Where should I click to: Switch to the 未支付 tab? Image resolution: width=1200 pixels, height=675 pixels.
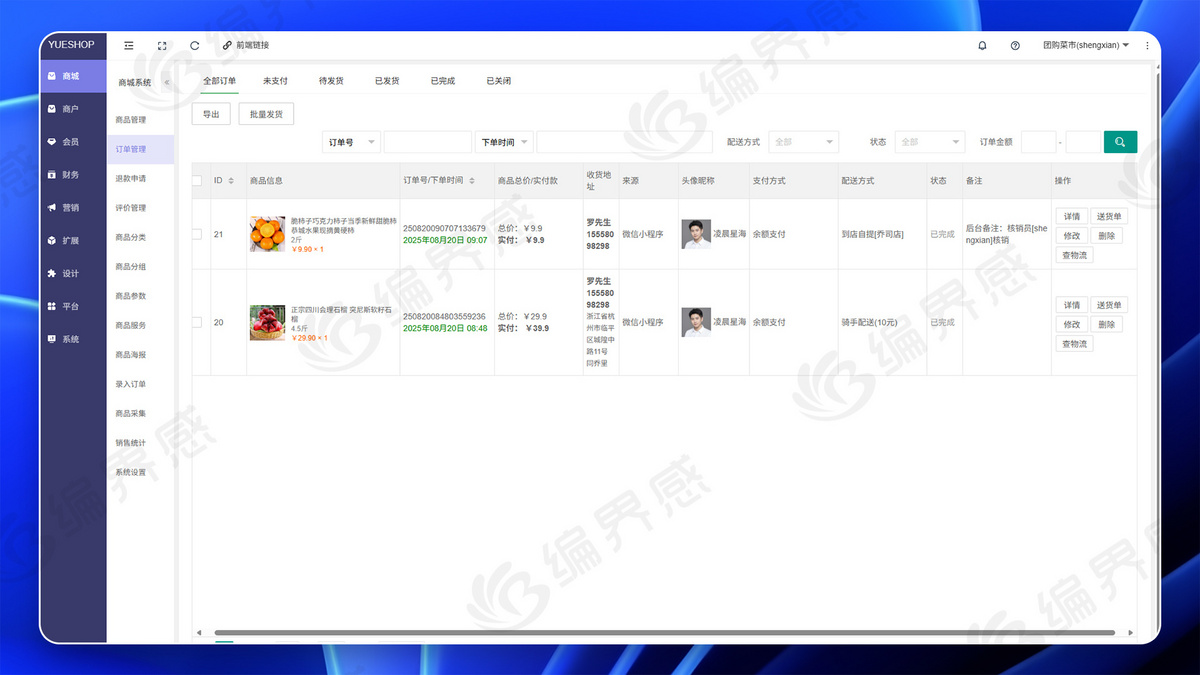pos(276,81)
